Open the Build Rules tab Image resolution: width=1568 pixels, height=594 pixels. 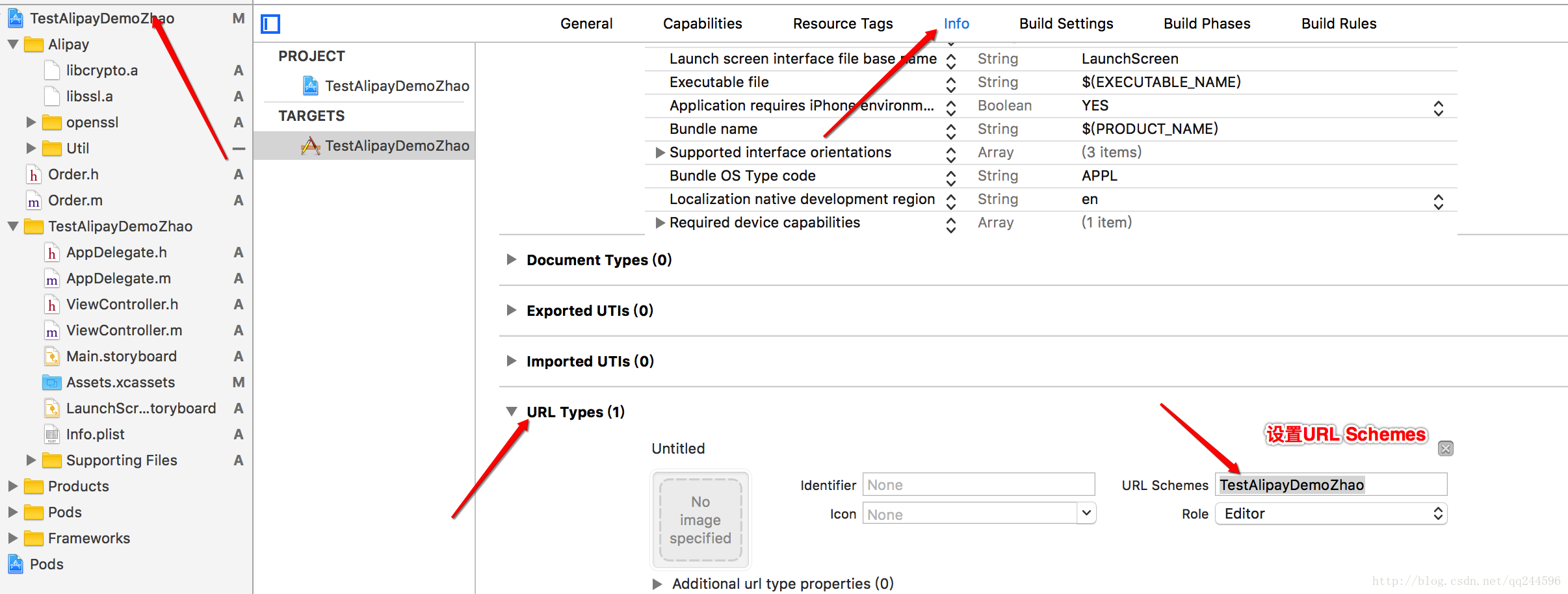(1339, 23)
